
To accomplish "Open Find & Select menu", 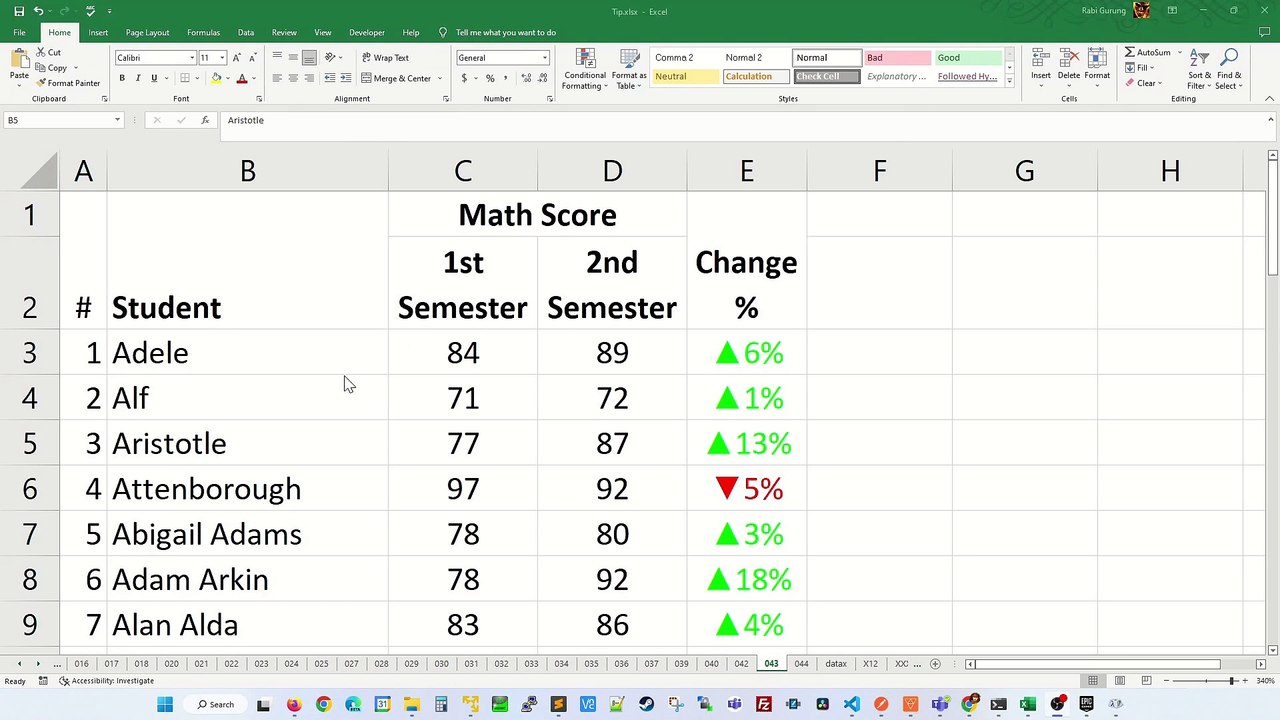I will click(1229, 68).
